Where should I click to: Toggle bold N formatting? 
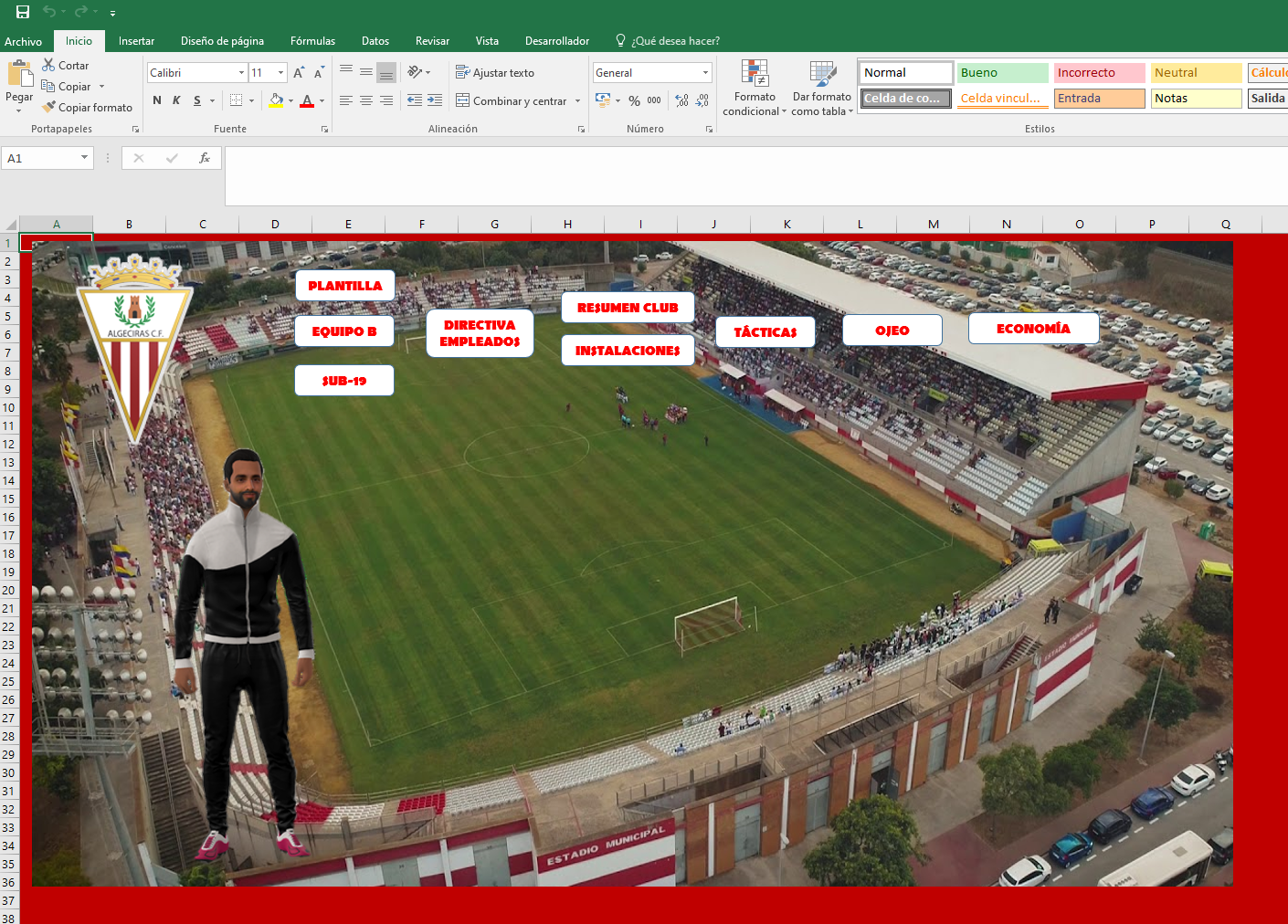pyautogui.click(x=157, y=100)
